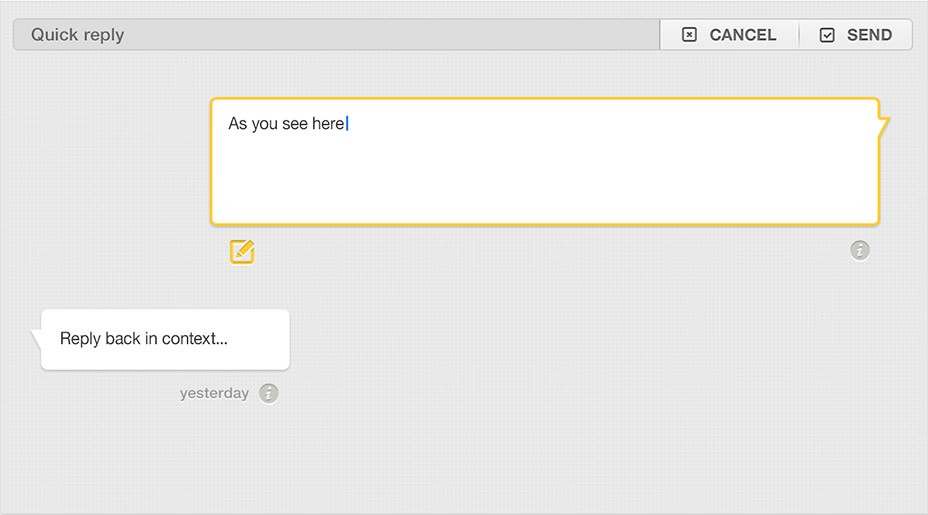Select the Quick reply title bar

[336, 35]
